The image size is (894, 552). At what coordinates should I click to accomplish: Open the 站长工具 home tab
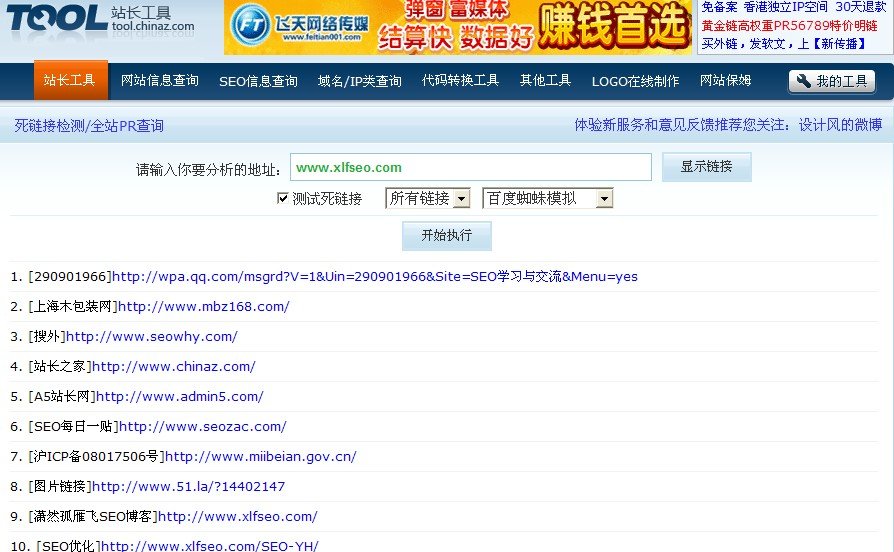(70, 80)
